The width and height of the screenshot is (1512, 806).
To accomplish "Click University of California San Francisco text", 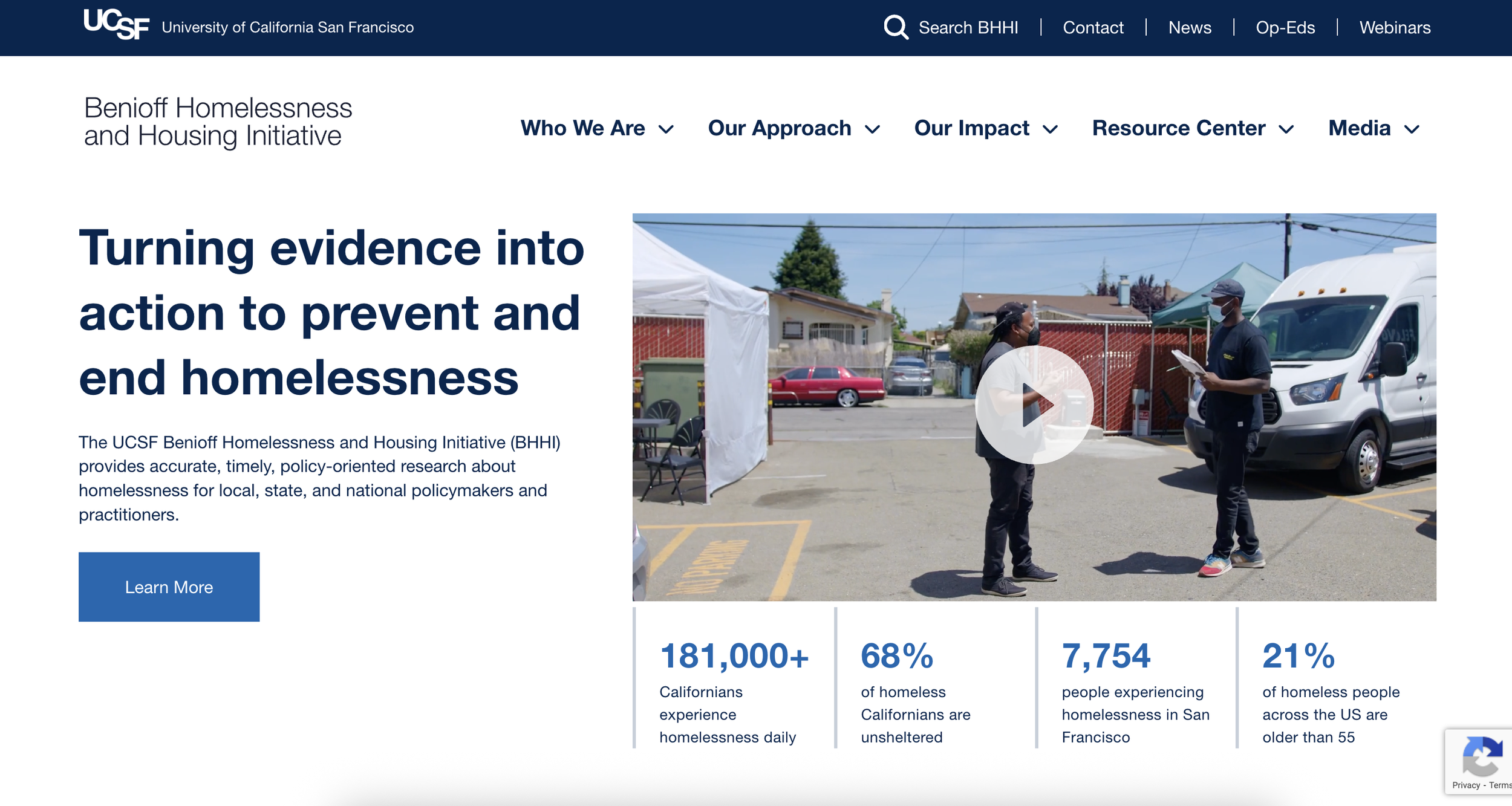I will click(x=287, y=28).
